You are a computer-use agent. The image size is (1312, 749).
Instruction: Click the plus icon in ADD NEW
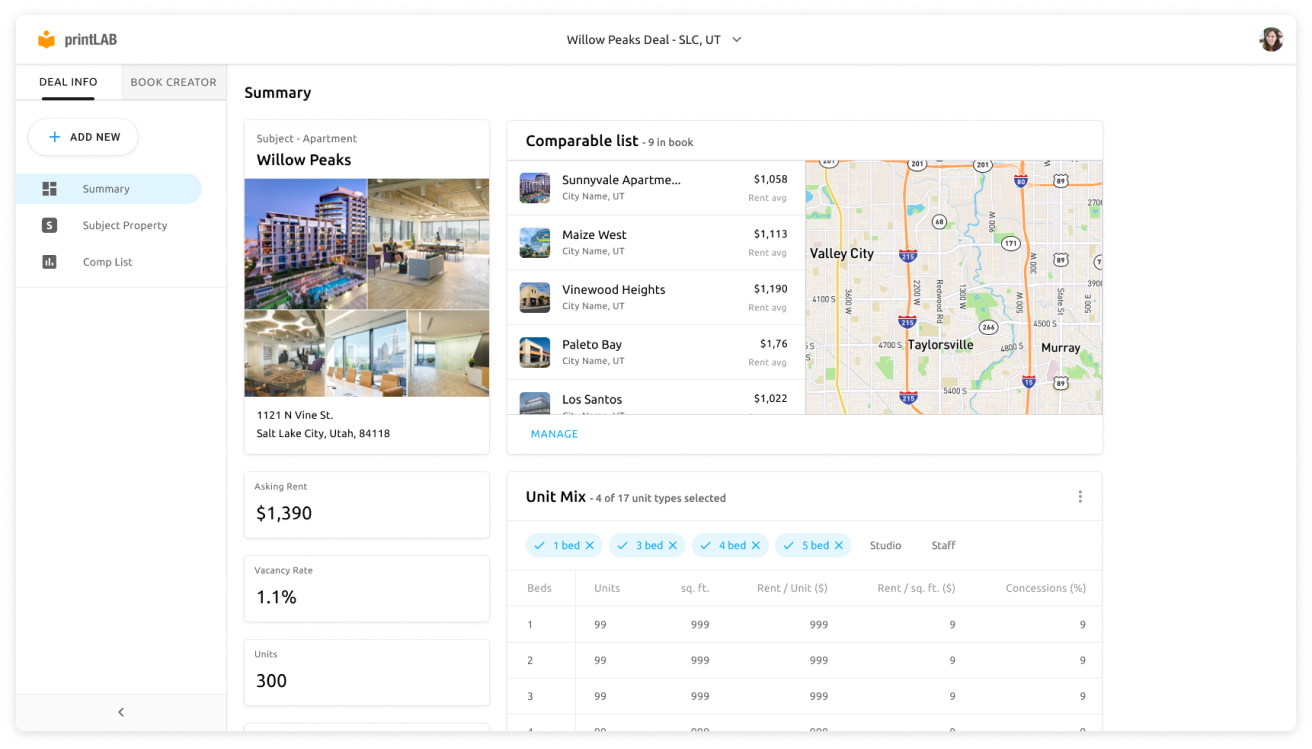point(55,137)
